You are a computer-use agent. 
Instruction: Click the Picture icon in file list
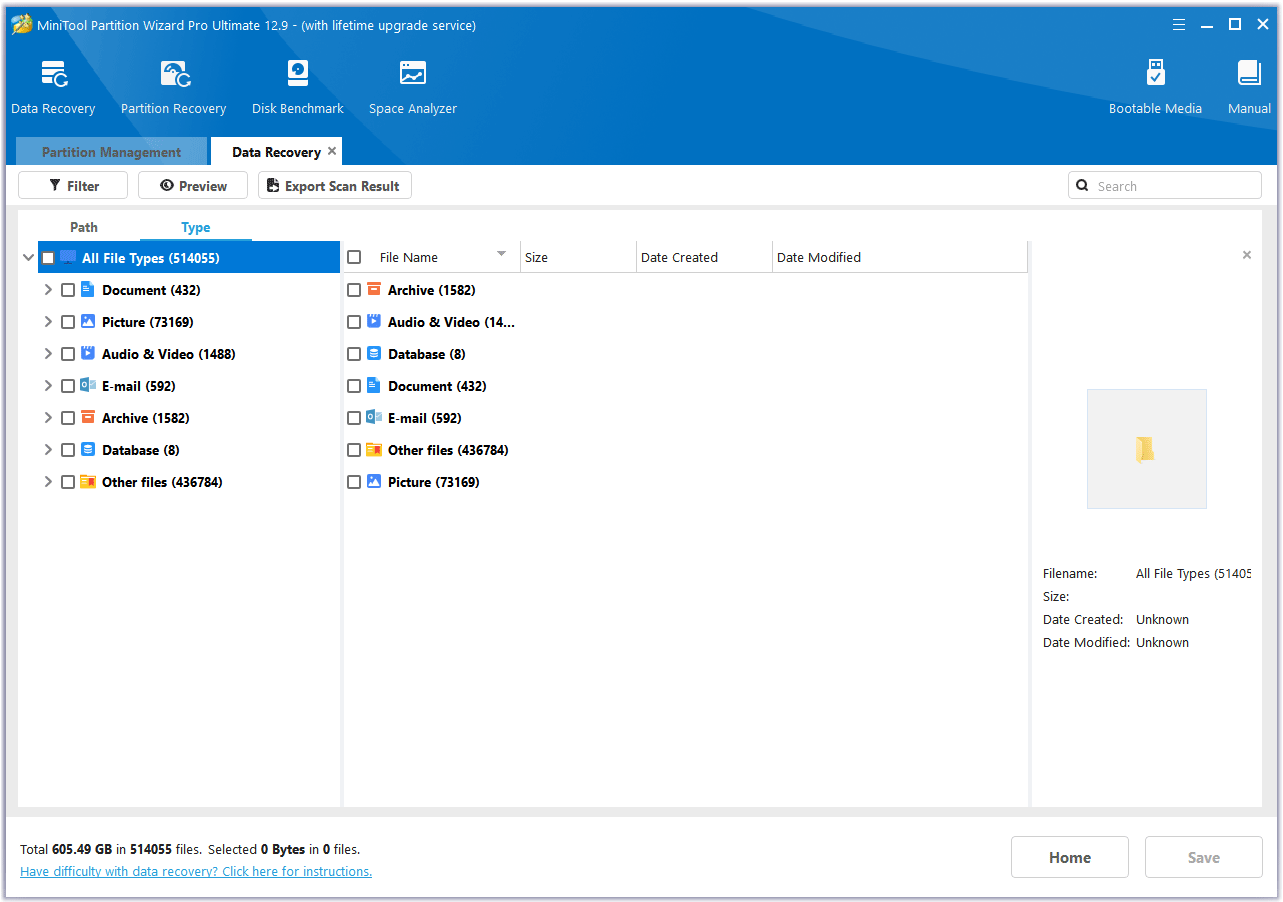(374, 482)
